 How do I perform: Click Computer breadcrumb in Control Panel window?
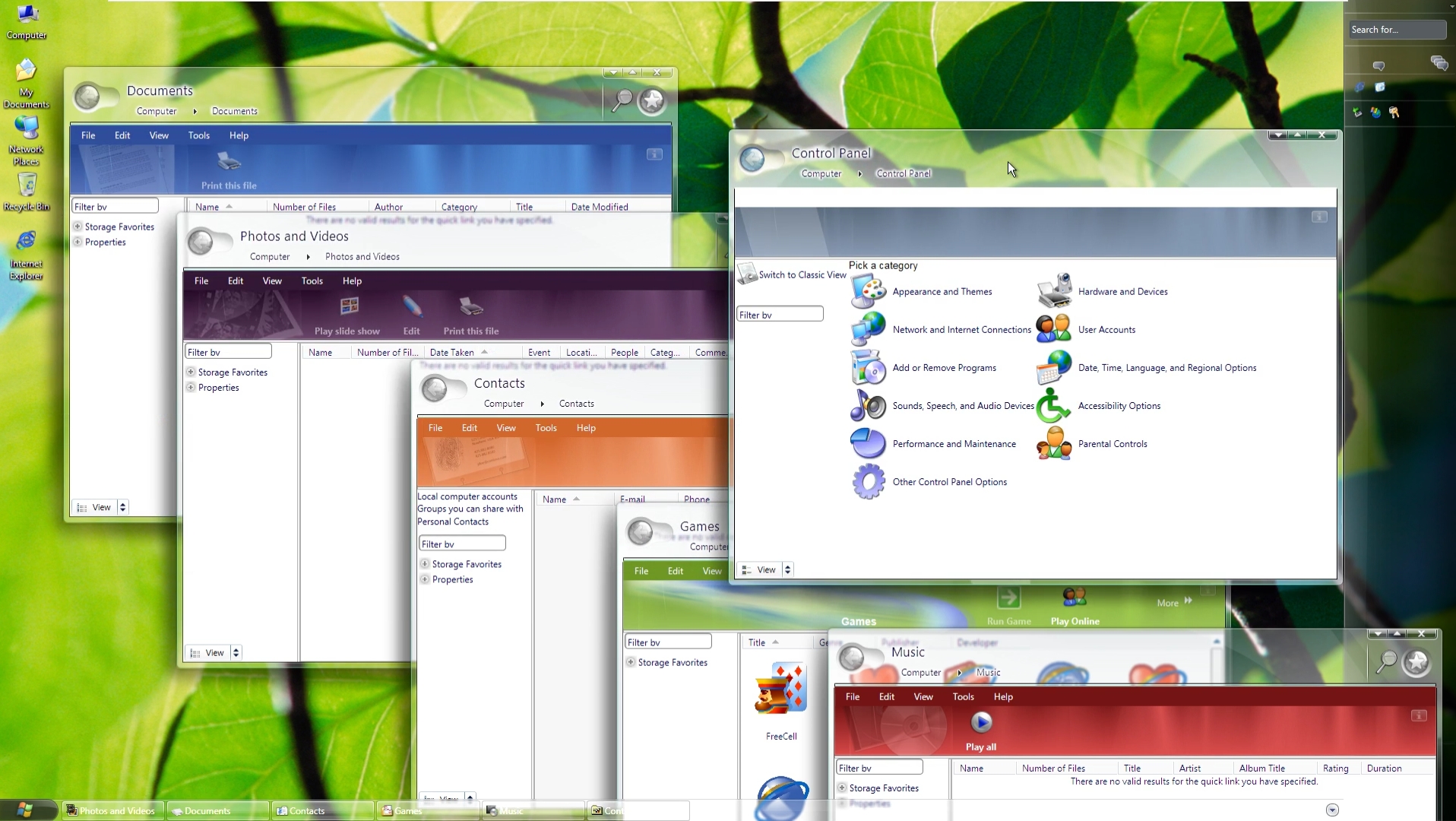(821, 173)
